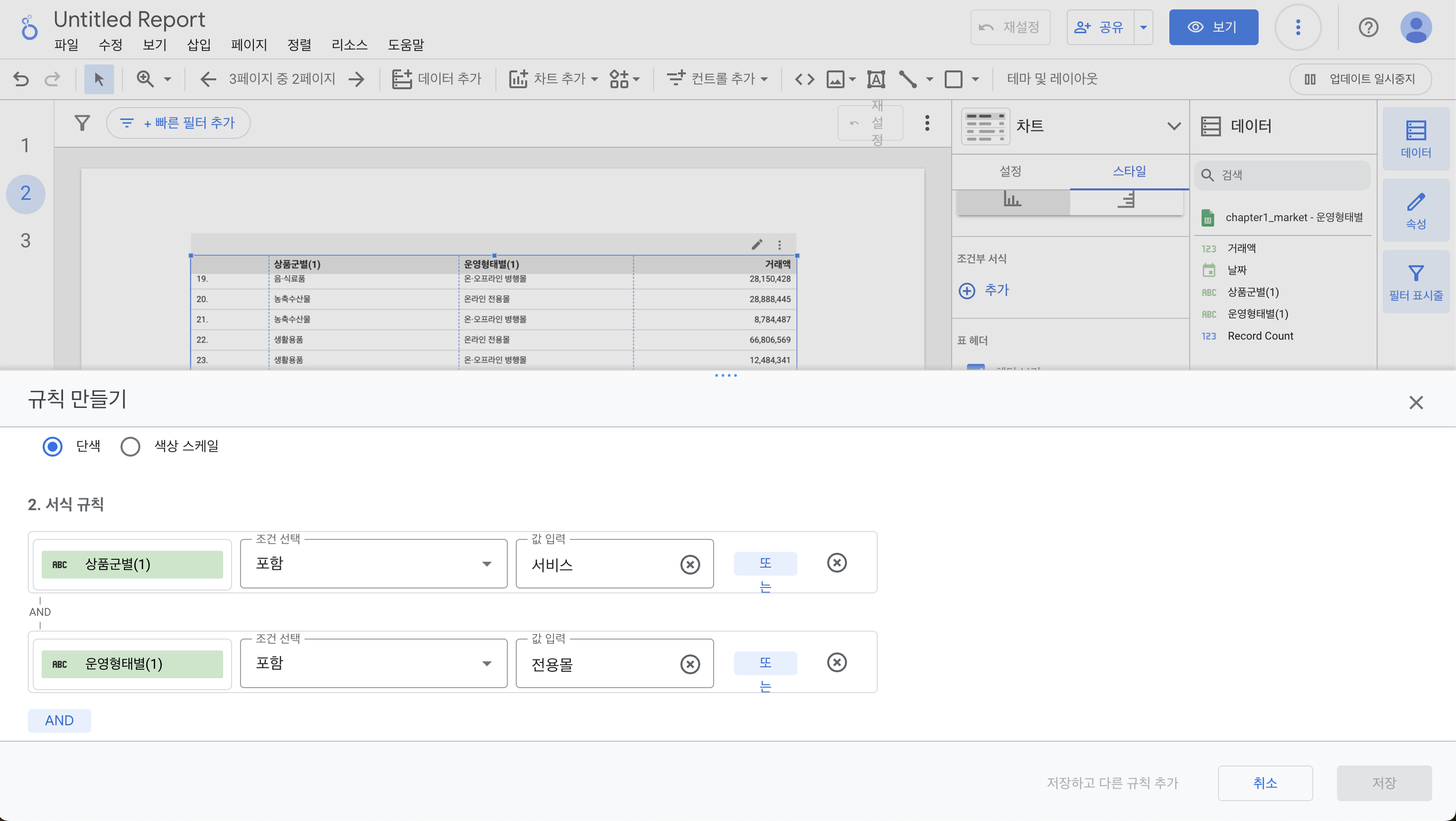The image size is (1456, 821).
Task: Switch to the 설정 tab
Action: coord(1010,171)
